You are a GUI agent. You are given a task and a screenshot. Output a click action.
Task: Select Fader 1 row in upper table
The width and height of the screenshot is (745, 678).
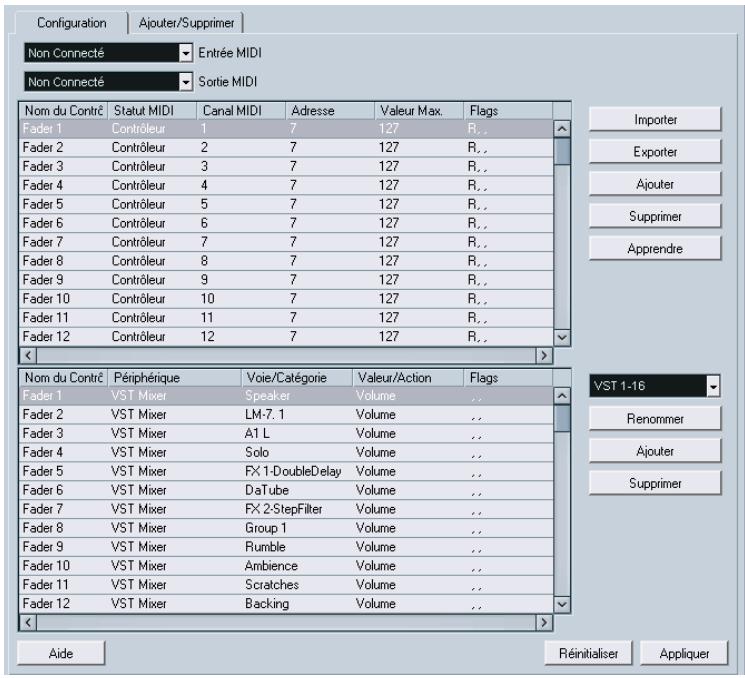286,128
